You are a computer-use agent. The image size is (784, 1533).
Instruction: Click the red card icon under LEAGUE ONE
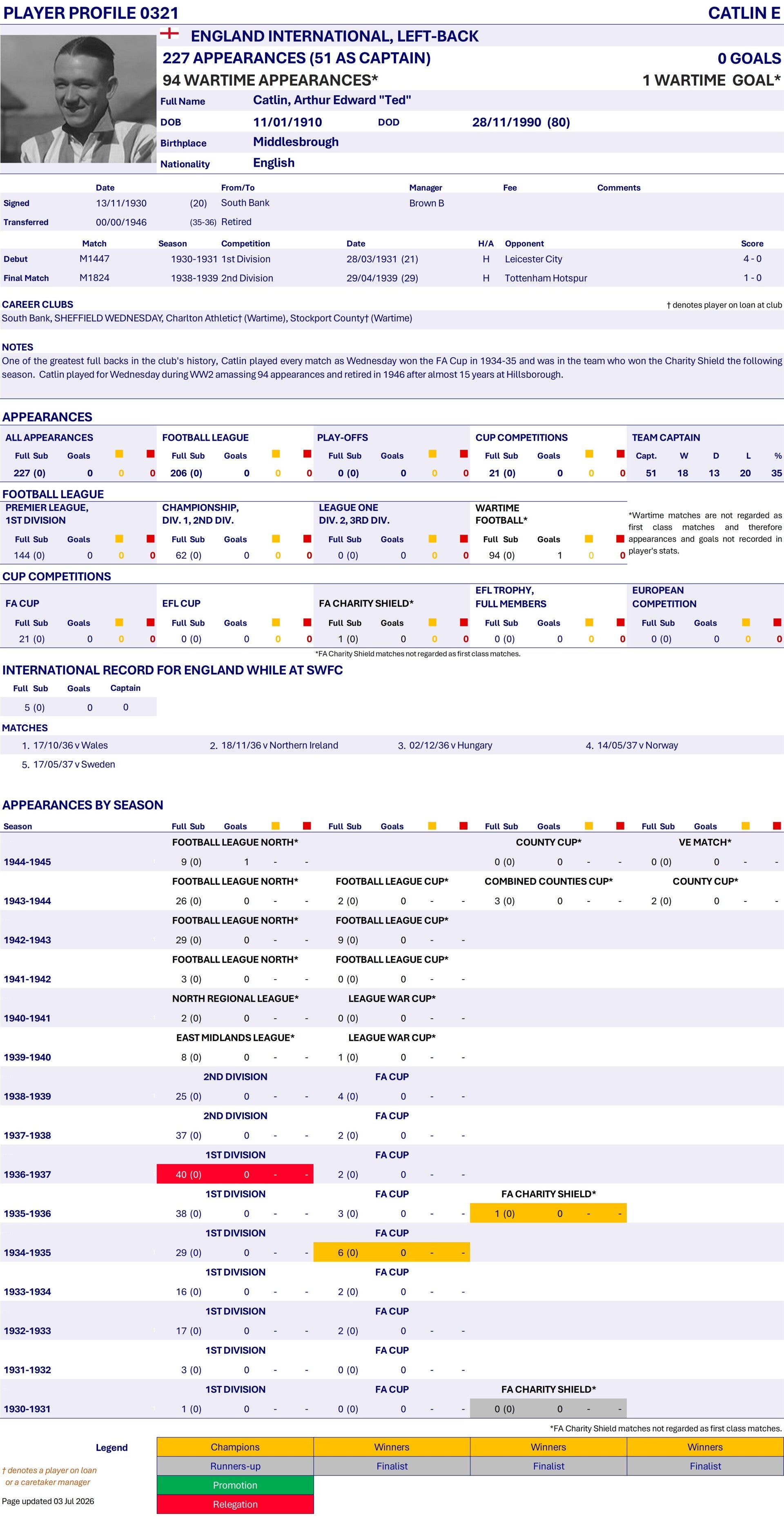click(464, 539)
